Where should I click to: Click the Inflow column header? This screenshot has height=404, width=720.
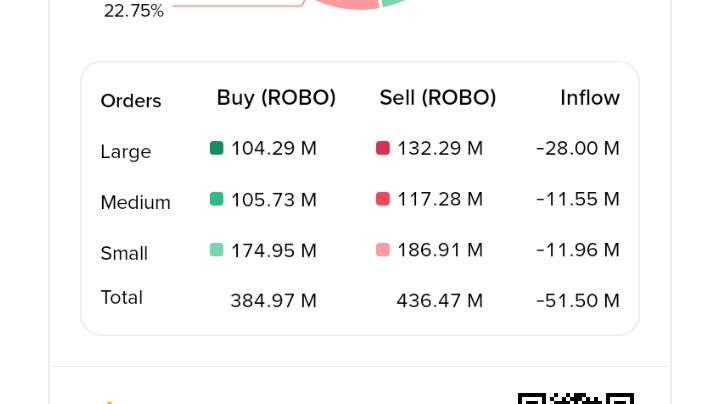click(590, 98)
